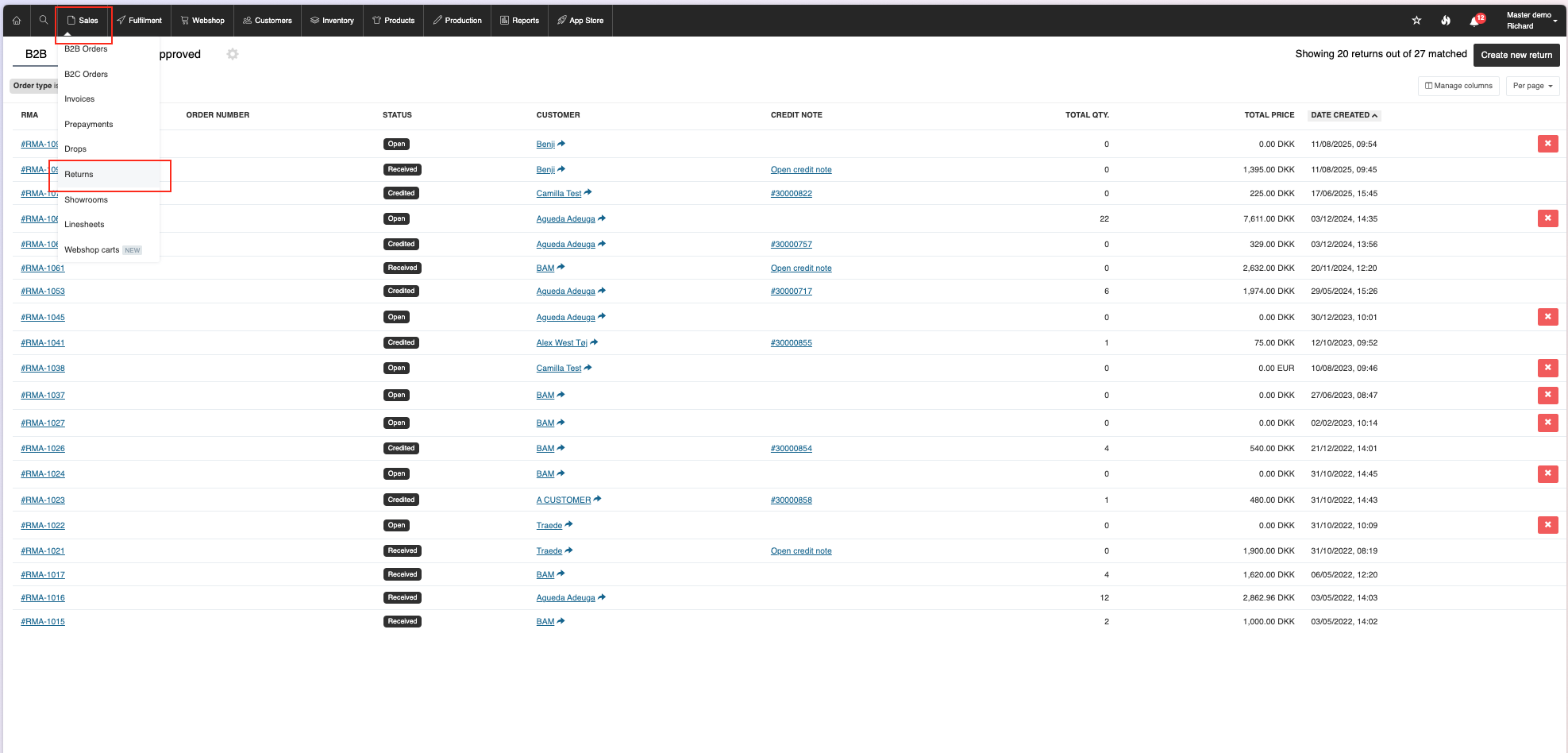Image resolution: width=1568 pixels, height=753 pixels.
Task: Remove return RMA-1022 using red X
Action: tap(1547, 525)
